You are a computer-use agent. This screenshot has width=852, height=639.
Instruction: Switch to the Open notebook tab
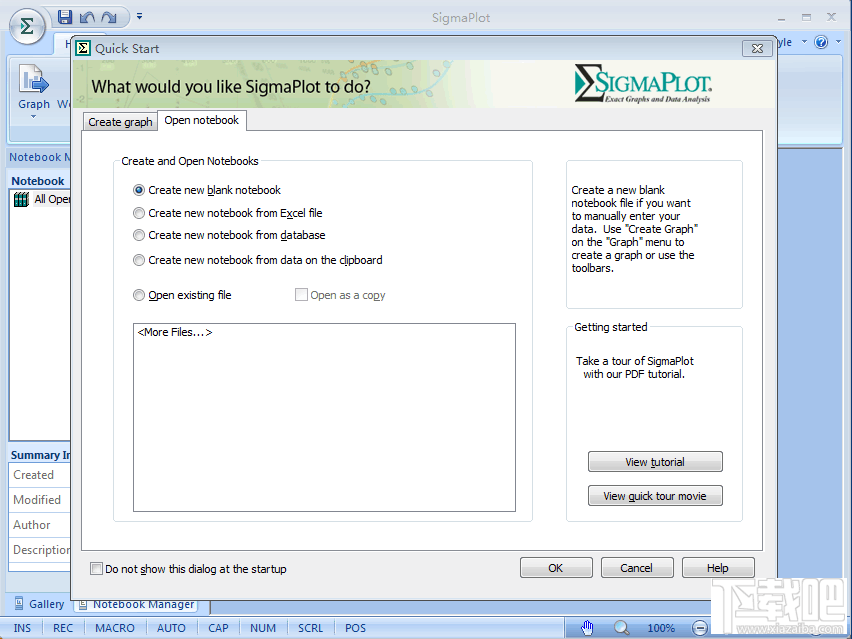click(202, 120)
